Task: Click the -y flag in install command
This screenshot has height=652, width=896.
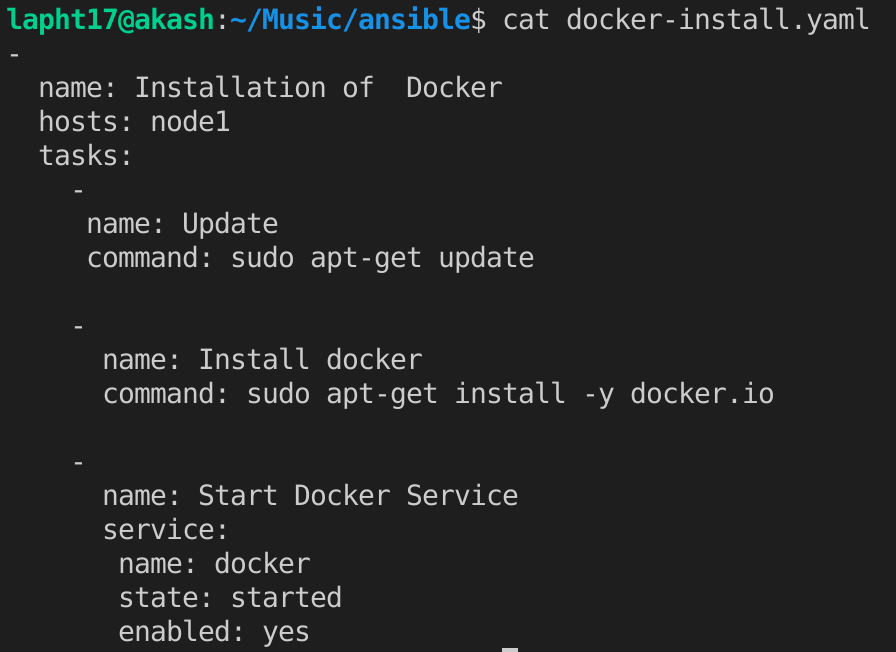Action: coord(599,395)
